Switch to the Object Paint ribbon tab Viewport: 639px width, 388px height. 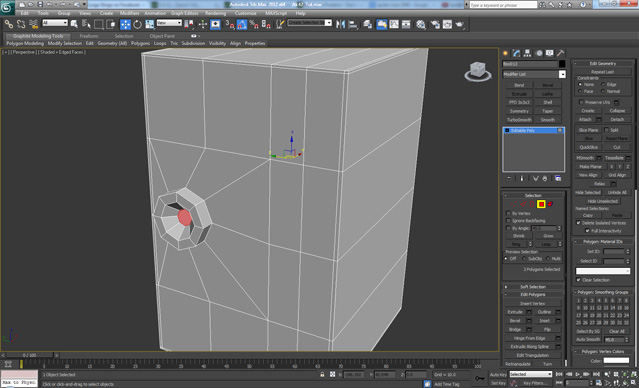coord(162,36)
